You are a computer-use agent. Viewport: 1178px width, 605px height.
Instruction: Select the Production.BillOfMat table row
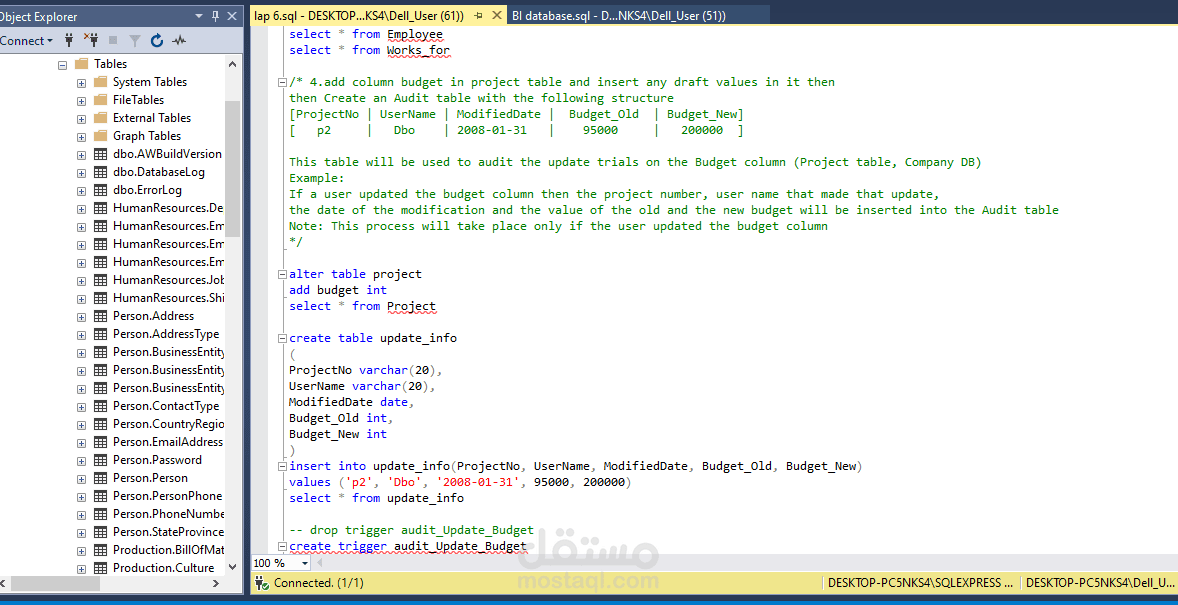click(168, 550)
